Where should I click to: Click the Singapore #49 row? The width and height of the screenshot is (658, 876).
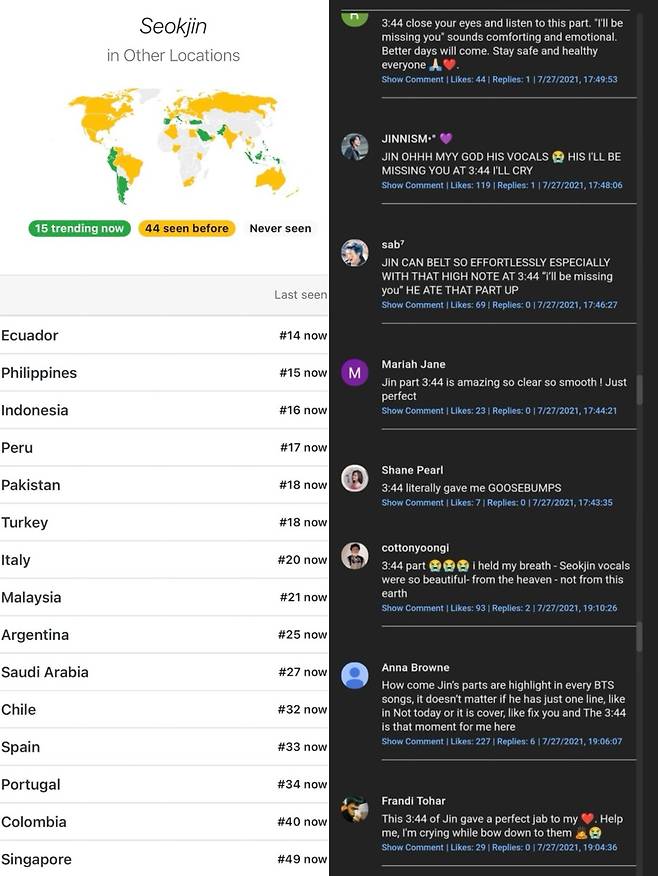[x=164, y=859]
